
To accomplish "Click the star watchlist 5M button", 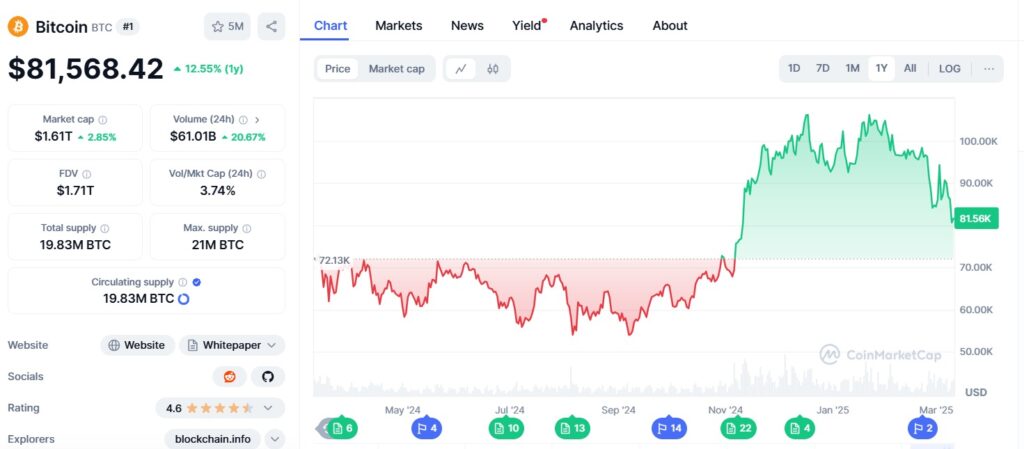I will coord(228,26).
